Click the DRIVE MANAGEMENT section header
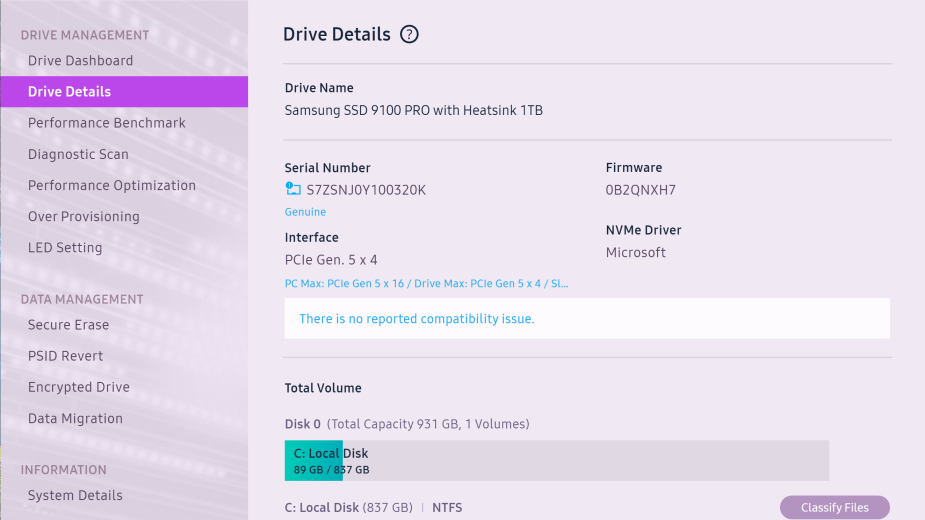Image resolution: width=925 pixels, height=520 pixels. click(x=85, y=35)
